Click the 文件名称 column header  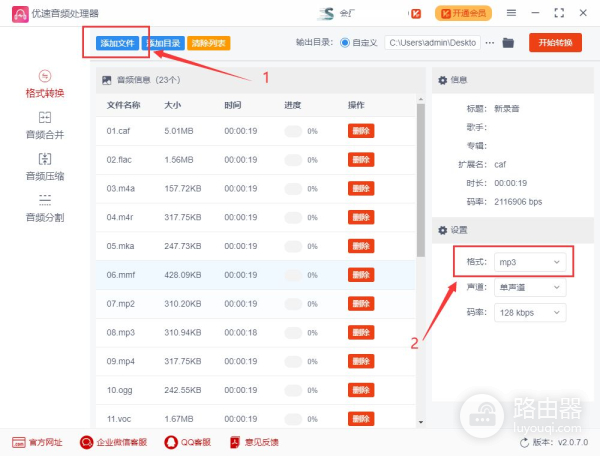click(x=123, y=105)
